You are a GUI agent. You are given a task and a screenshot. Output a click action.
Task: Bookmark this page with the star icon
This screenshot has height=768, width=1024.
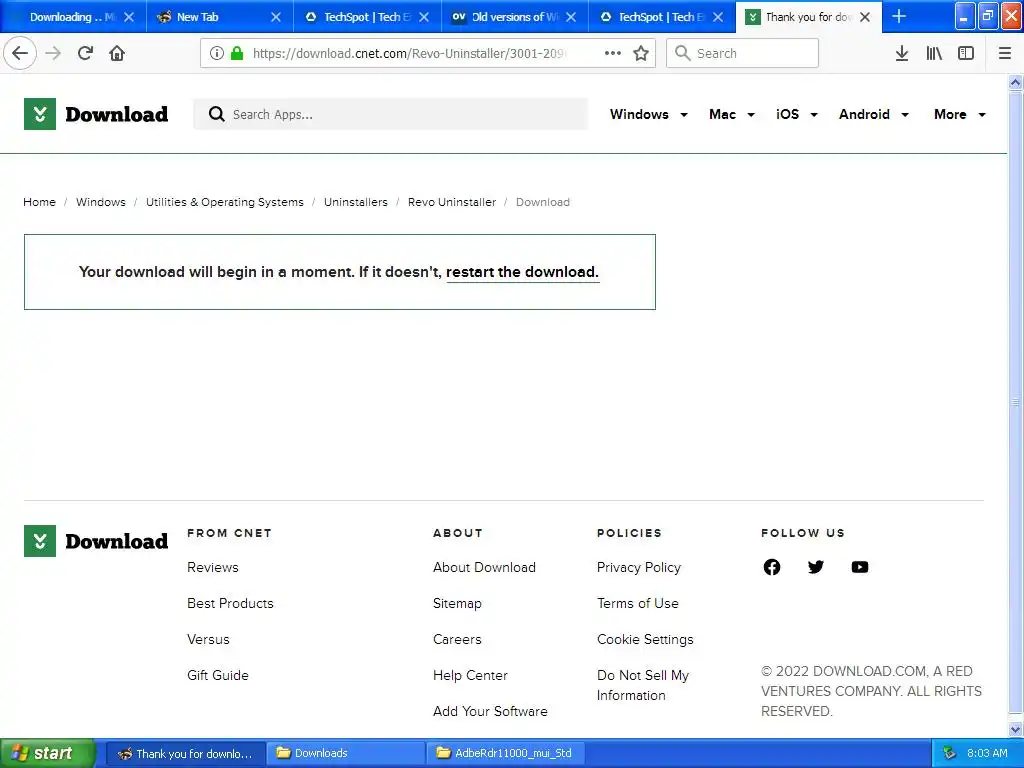pyautogui.click(x=641, y=53)
